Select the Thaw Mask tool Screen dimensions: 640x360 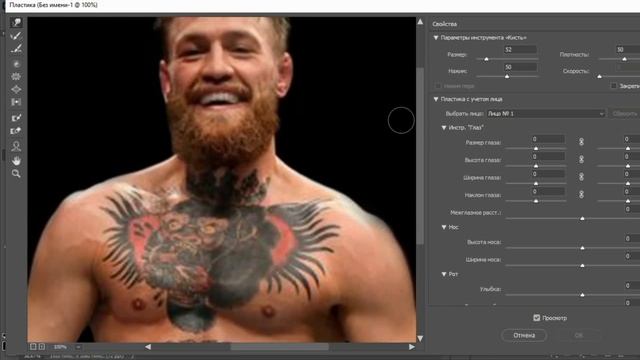[16, 131]
